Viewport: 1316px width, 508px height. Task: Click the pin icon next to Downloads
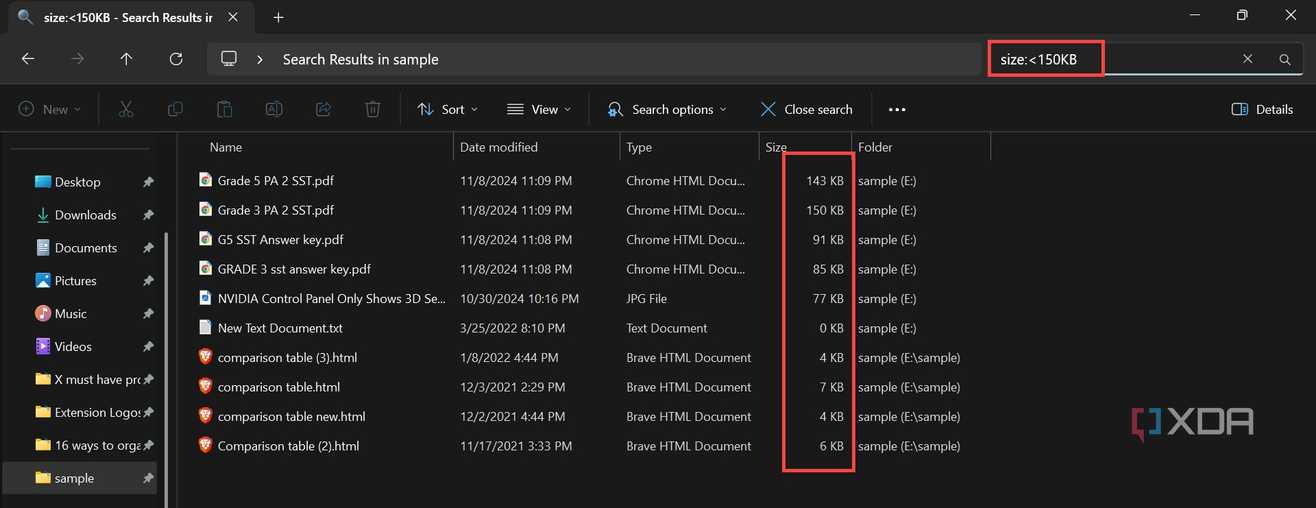click(x=148, y=215)
